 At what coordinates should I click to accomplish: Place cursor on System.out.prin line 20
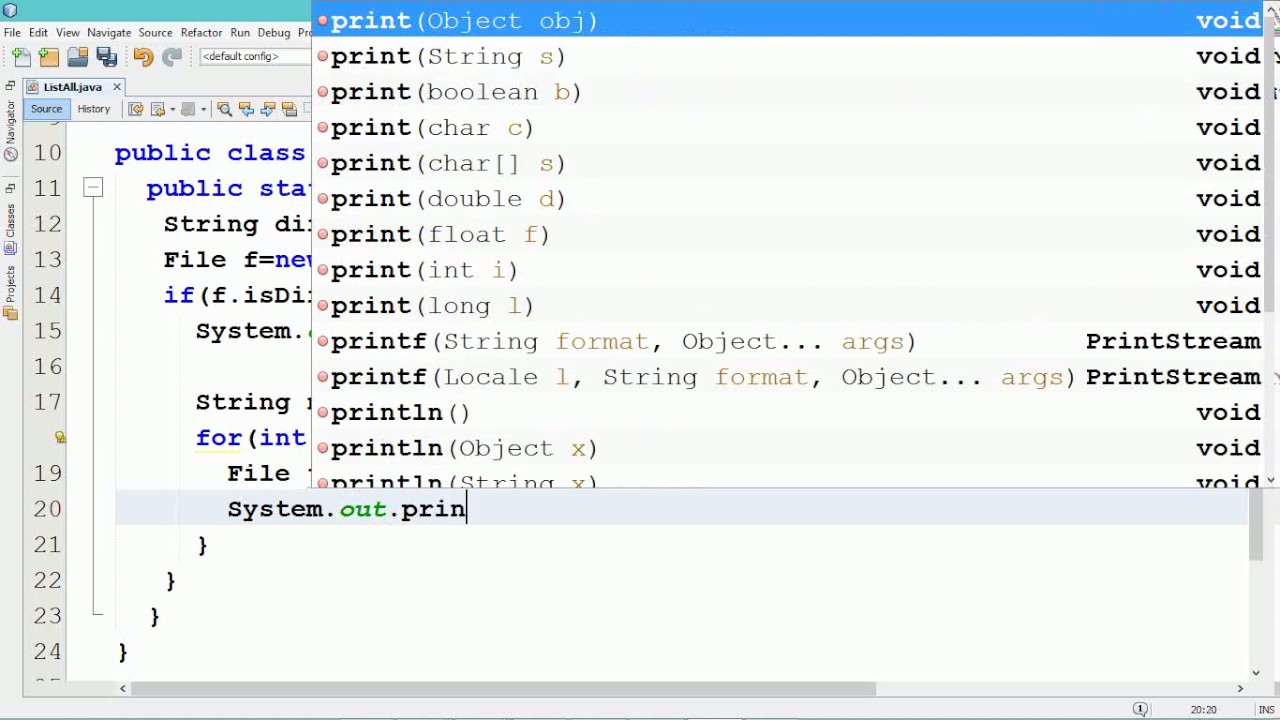pos(346,509)
